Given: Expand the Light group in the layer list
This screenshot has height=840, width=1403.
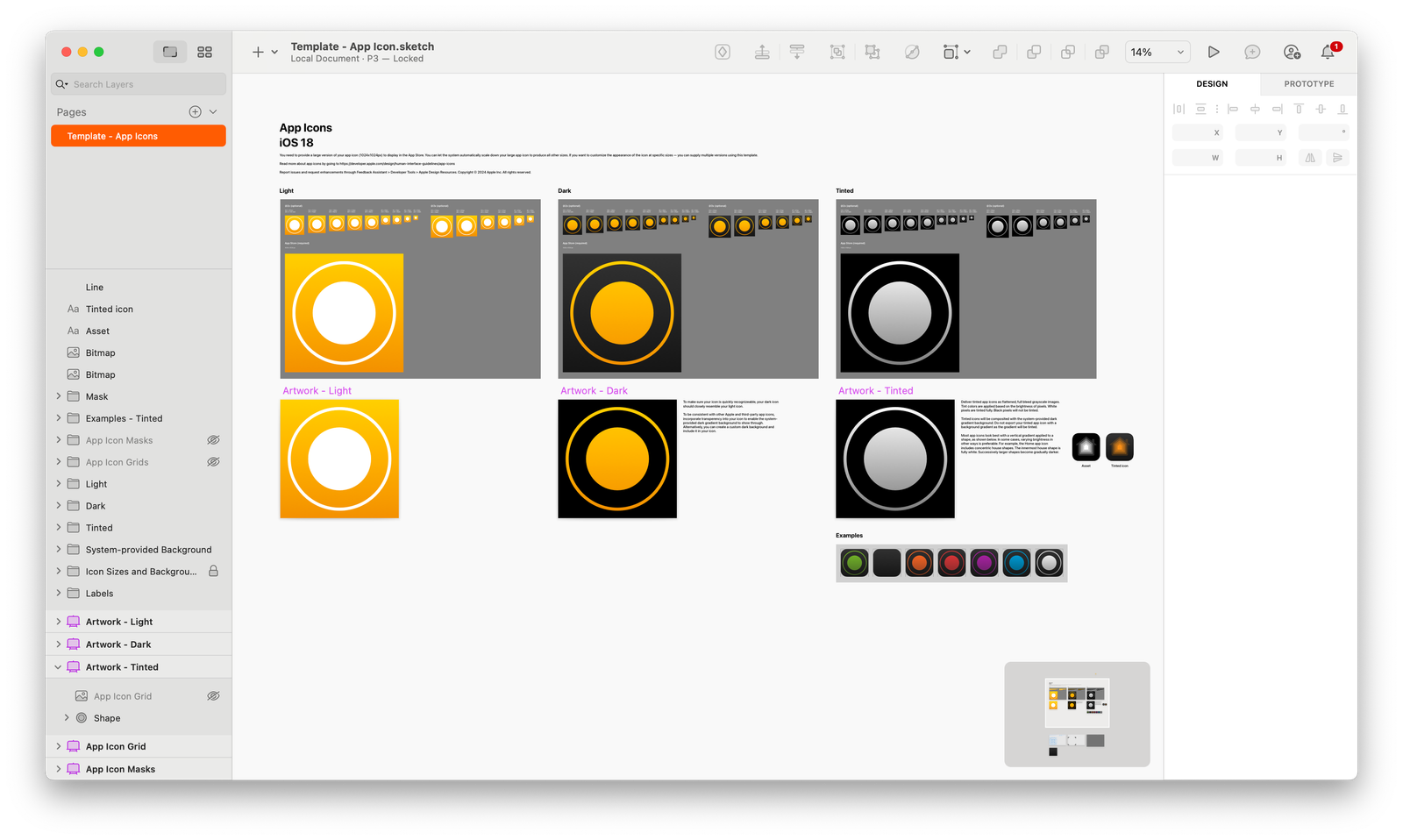Looking at the screenshot, I should (x=59, y=483).
